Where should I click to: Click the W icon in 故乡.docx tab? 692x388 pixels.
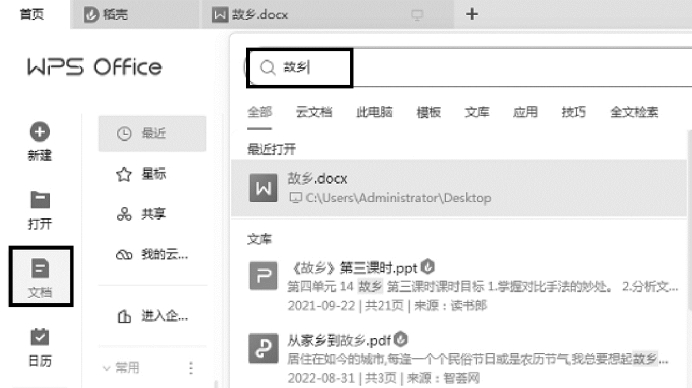point(219,15)
